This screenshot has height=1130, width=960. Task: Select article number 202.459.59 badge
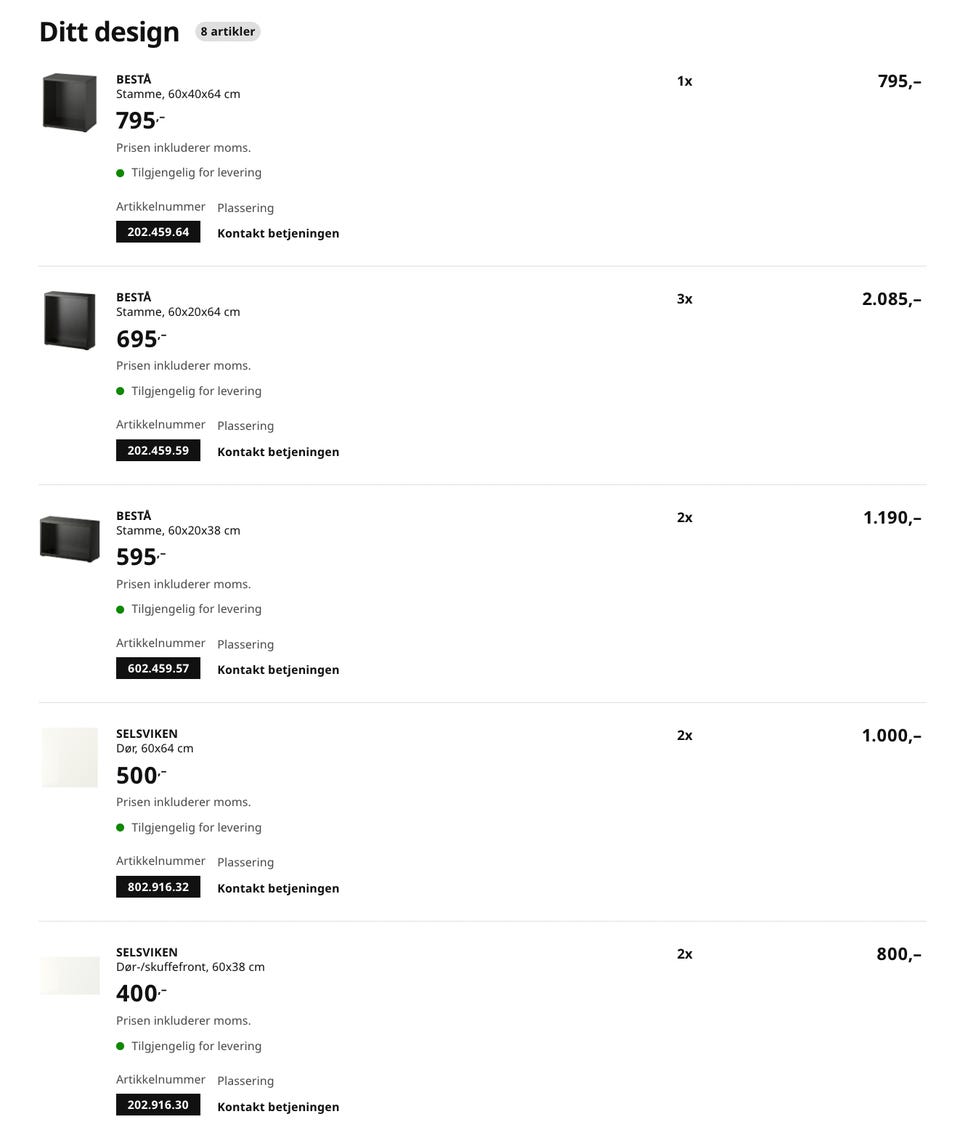pyautogui.click(x=158, y=450)
